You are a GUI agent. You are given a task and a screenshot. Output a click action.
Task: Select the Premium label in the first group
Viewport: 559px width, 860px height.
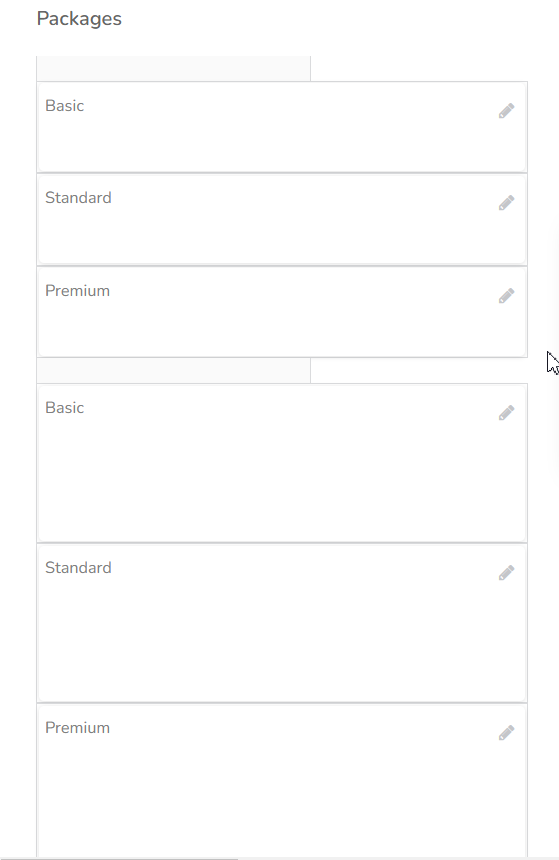click(77, 291)
